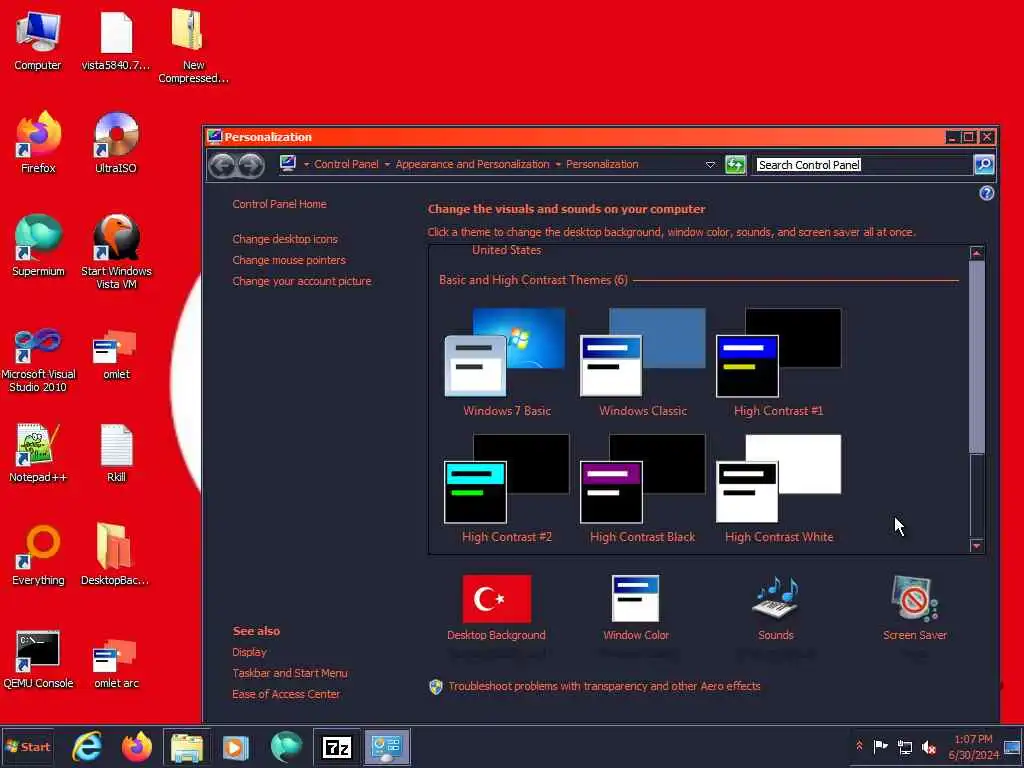Viewport: 1024px width, 768px height.
Task: Click the muted volume tray icon
Action: 929,747
